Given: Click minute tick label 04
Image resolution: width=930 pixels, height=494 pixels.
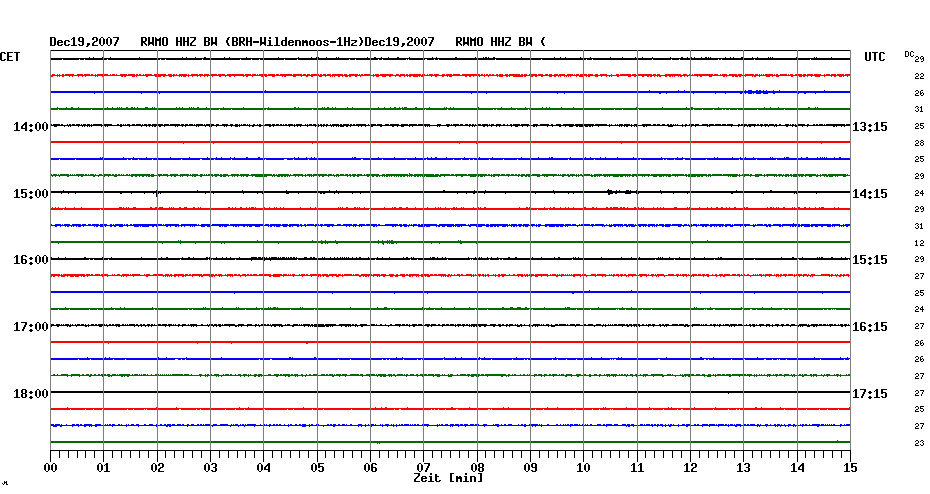Looking at the screenshot, I should click(x=264, y=468).
